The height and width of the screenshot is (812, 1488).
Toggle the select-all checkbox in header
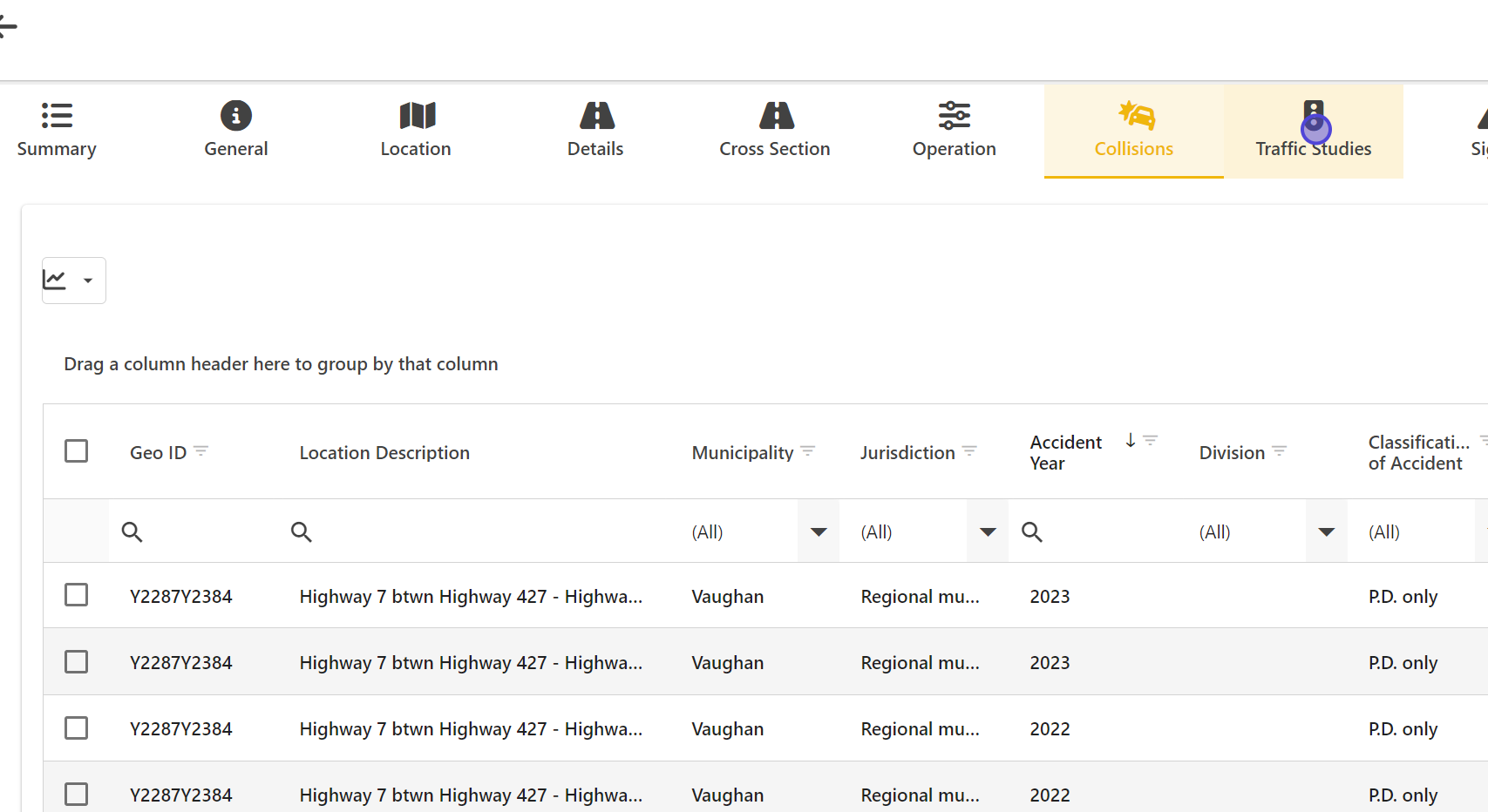77,451
